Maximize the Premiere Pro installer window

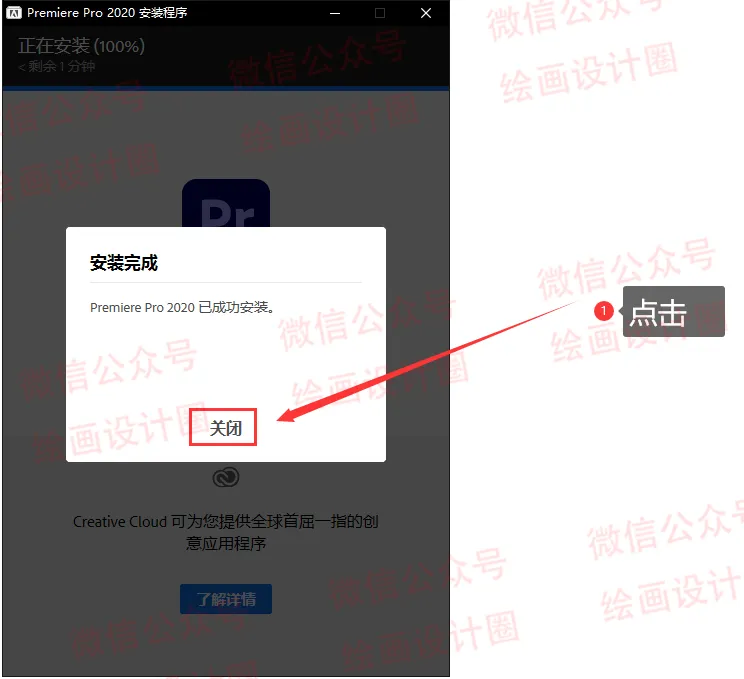pos(380,13)
